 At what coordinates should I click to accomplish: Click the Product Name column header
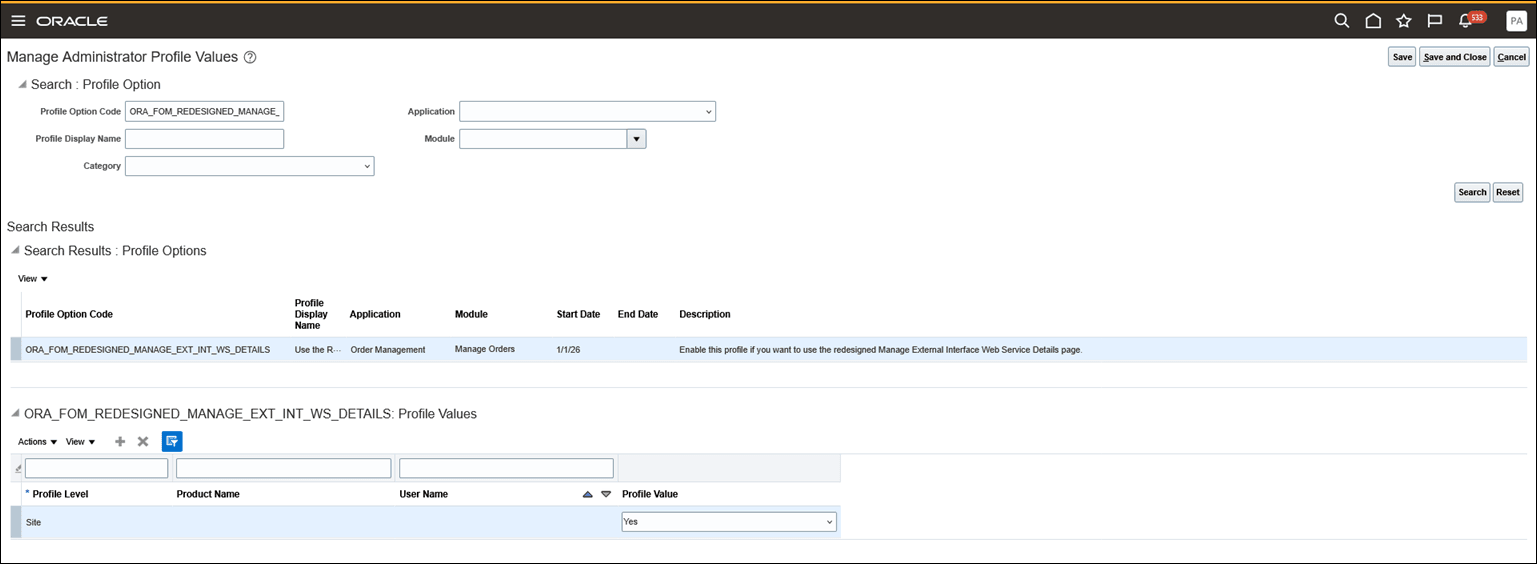(208, 494)
